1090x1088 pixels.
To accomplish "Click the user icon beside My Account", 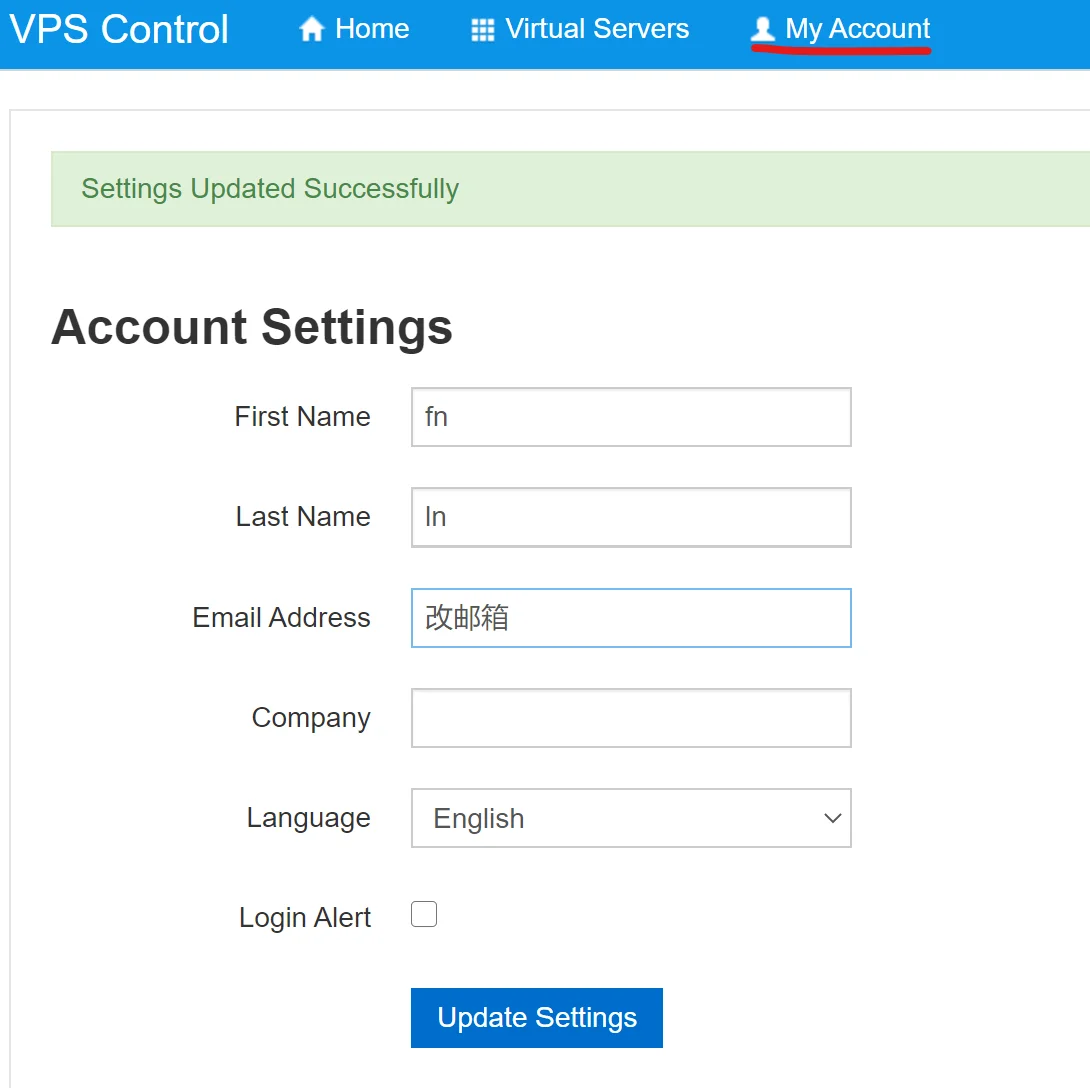I will [763, 30].
